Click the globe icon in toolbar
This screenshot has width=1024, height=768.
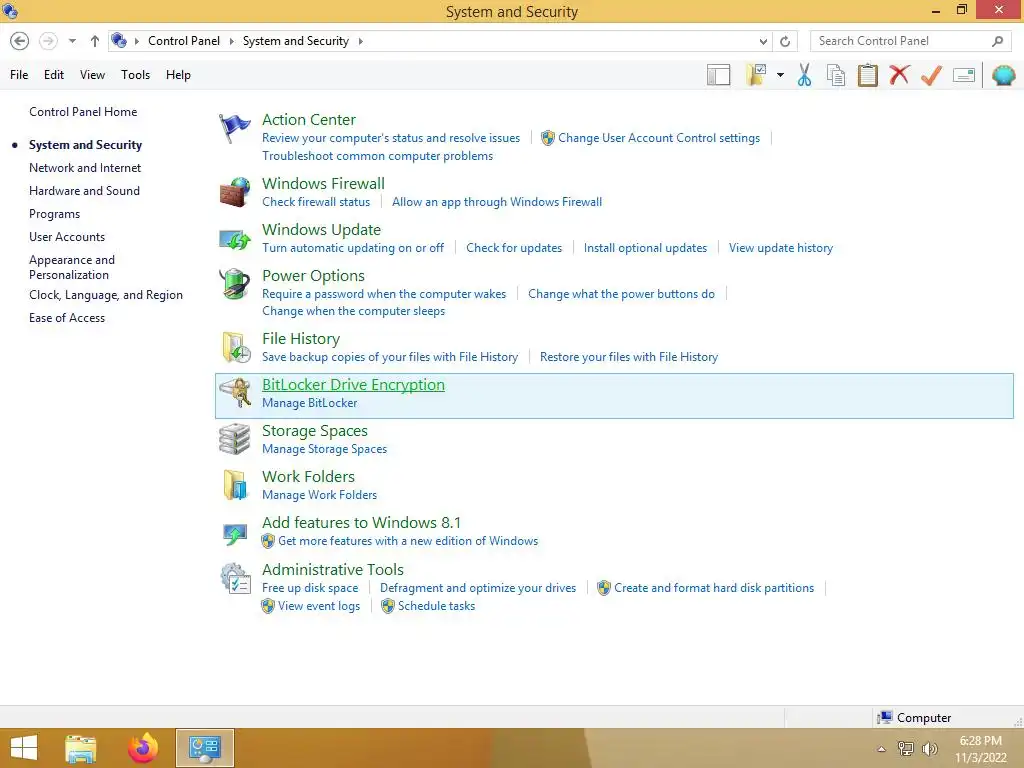coord(1004,75)
